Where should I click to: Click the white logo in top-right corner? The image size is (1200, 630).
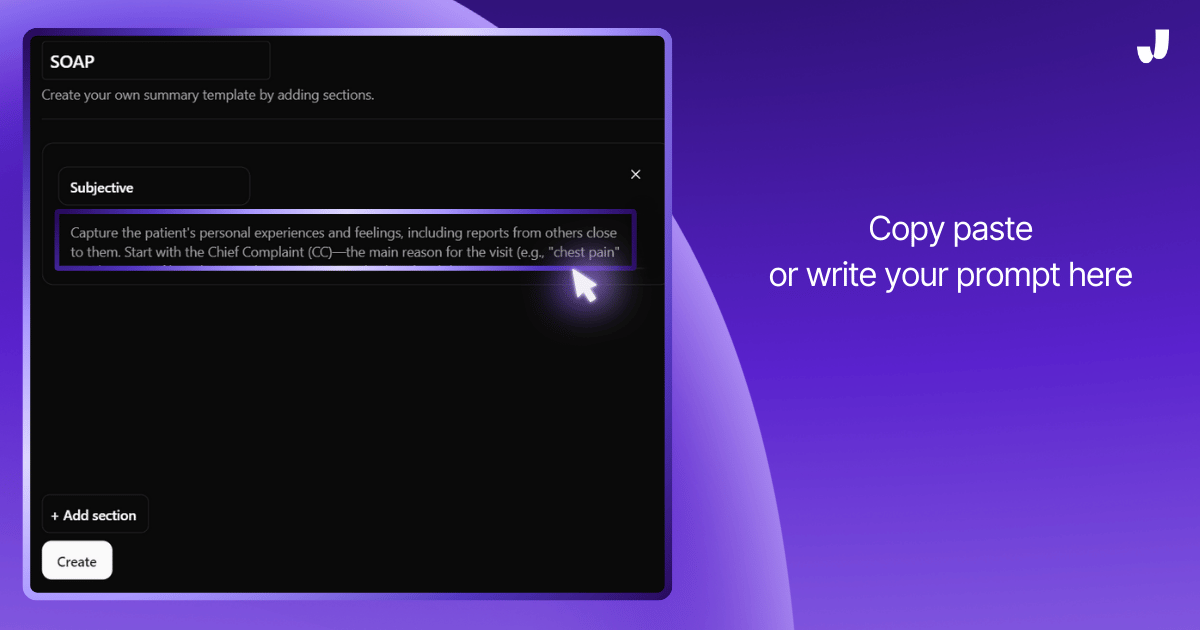click(x=1153, y=47)
